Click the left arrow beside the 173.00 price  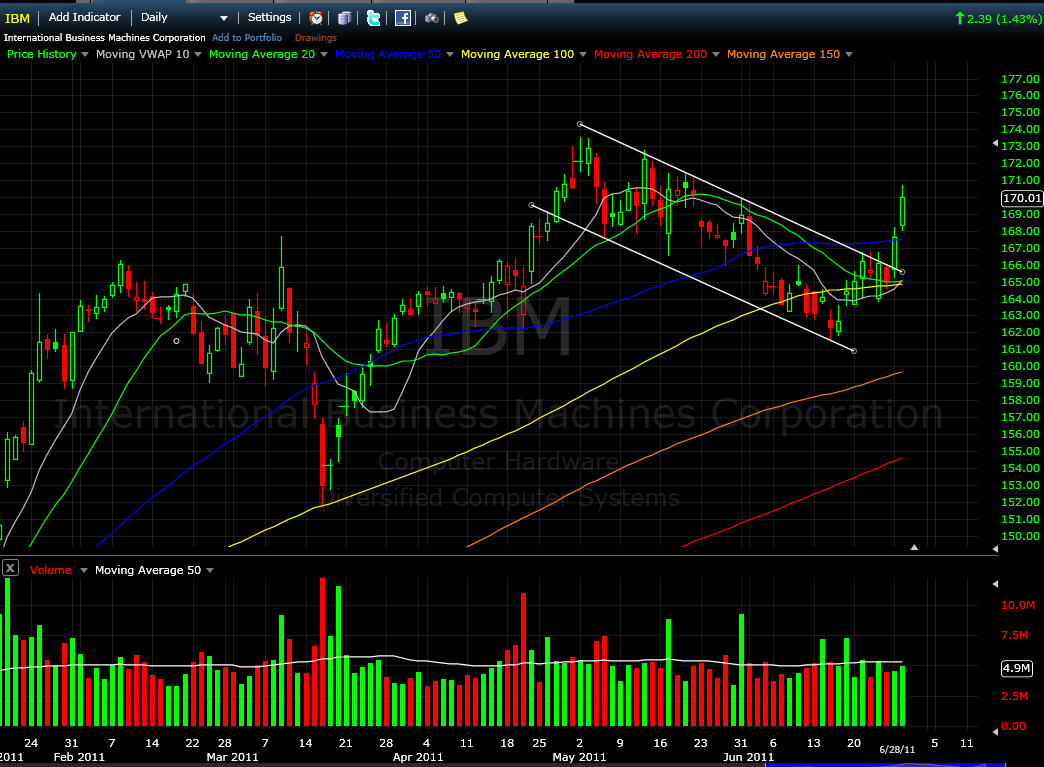click(995, 143)
